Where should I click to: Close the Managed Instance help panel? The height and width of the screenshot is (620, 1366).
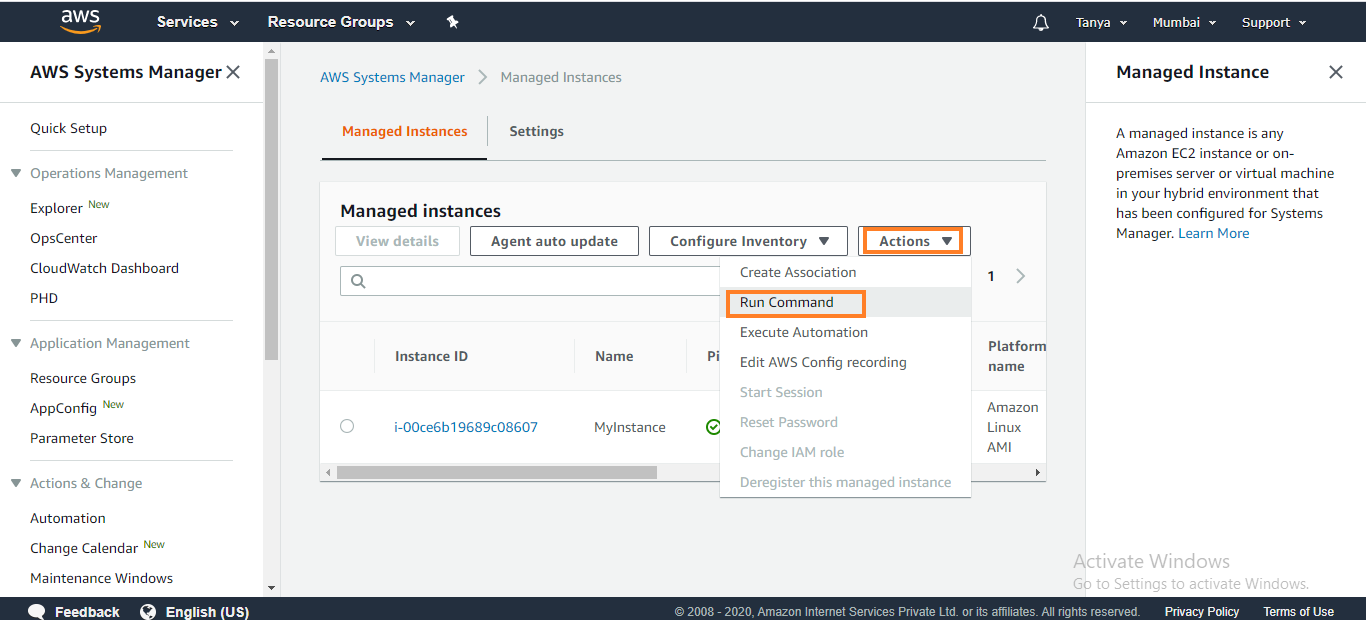click(x=1335, y=72)
